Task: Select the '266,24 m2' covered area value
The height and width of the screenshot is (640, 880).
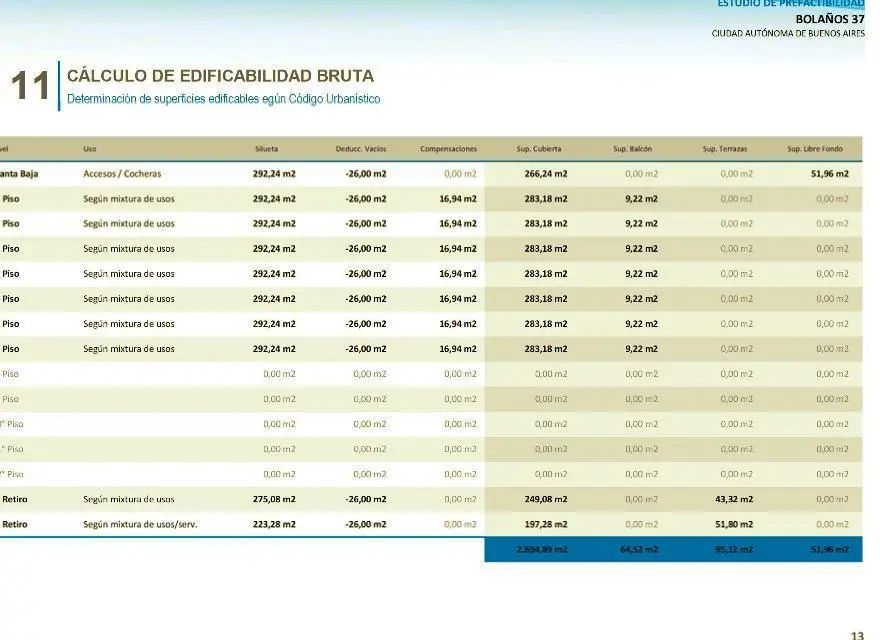Action: point(546,174)
